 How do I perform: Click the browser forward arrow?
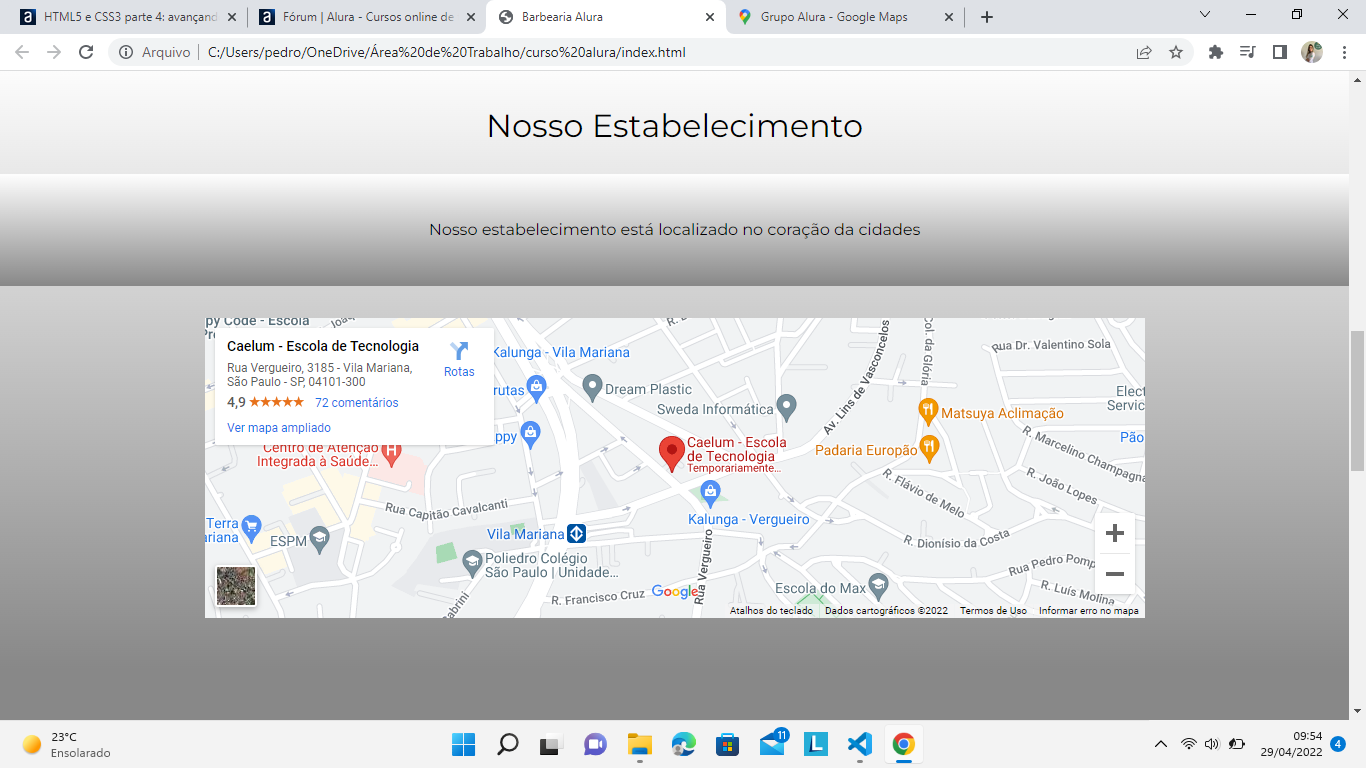point(54,52)
